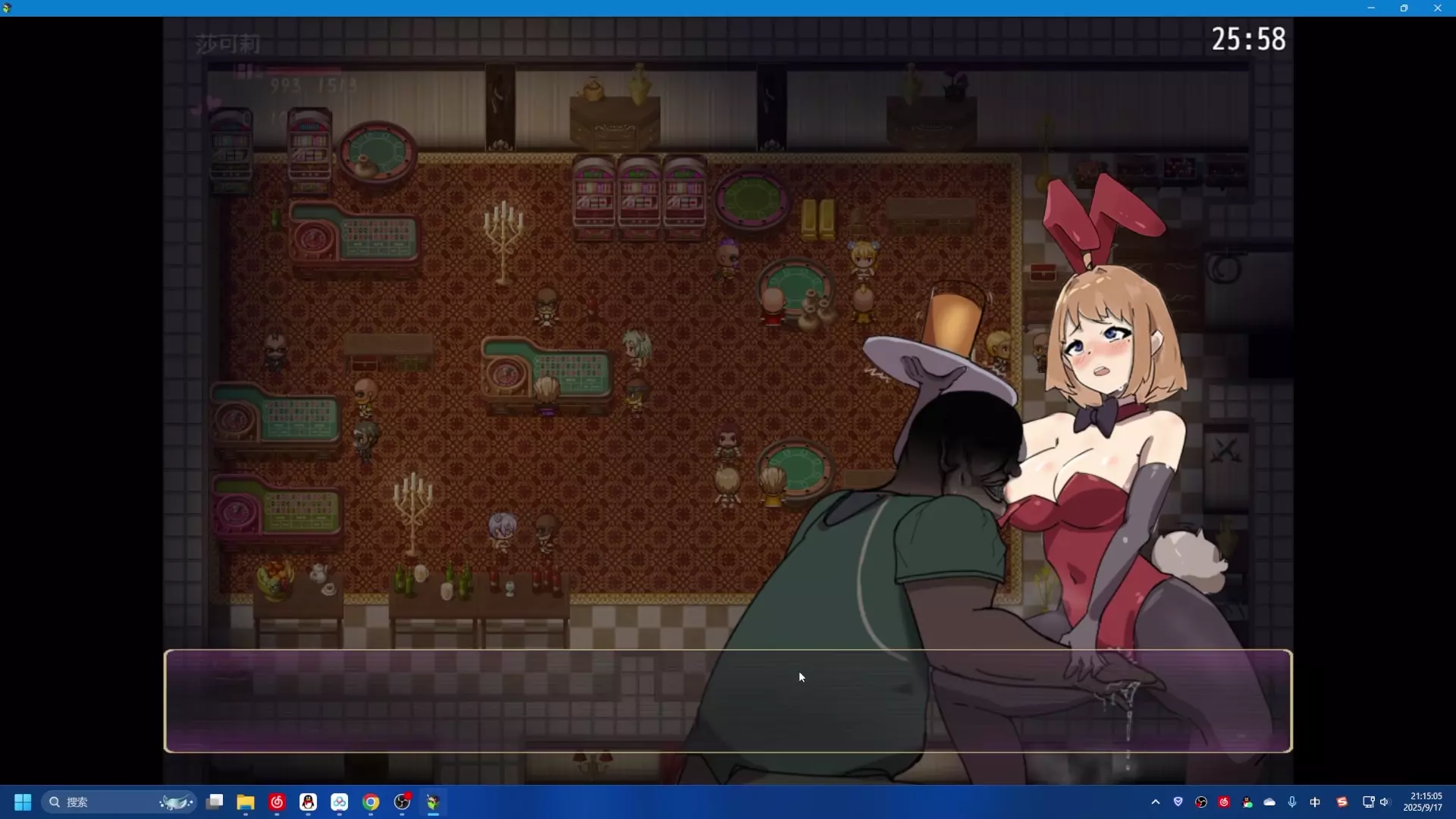
Task: Open Task View from the taskbar
Action: [215, 802]
